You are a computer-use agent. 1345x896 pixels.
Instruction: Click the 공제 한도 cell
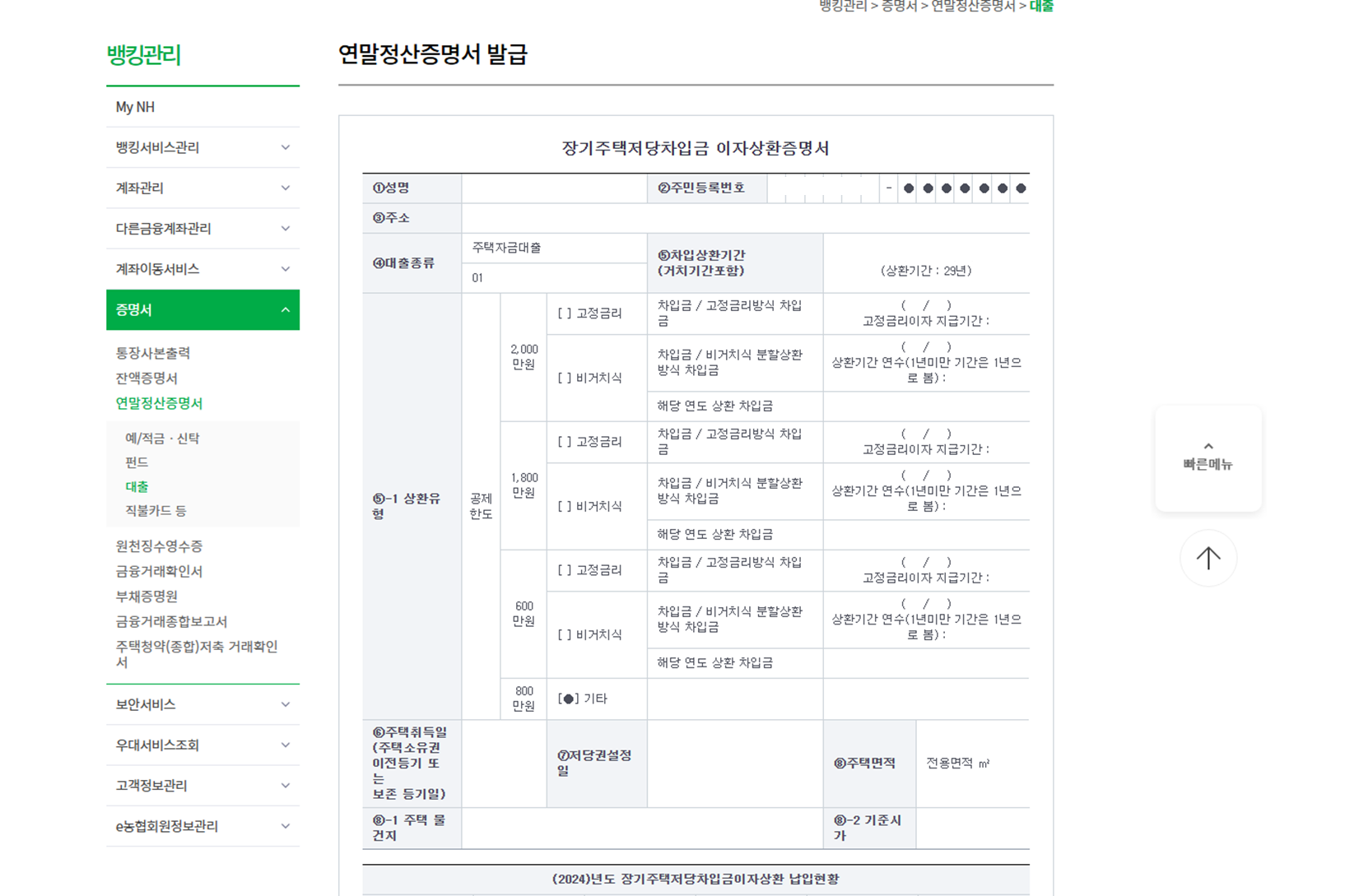(x=482, y=506)
